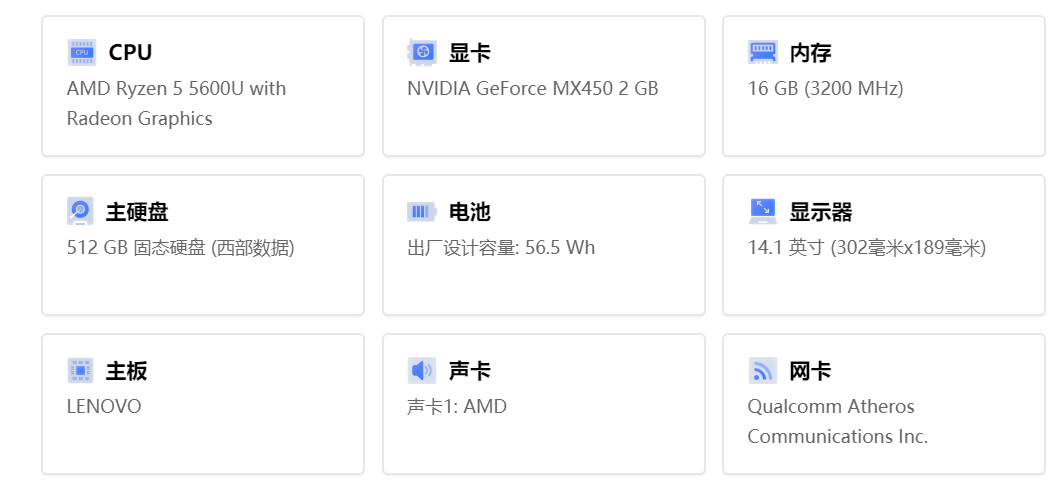
Task: Click the motherboard icon
Action: pyautogui.click(x=80, y=371)
